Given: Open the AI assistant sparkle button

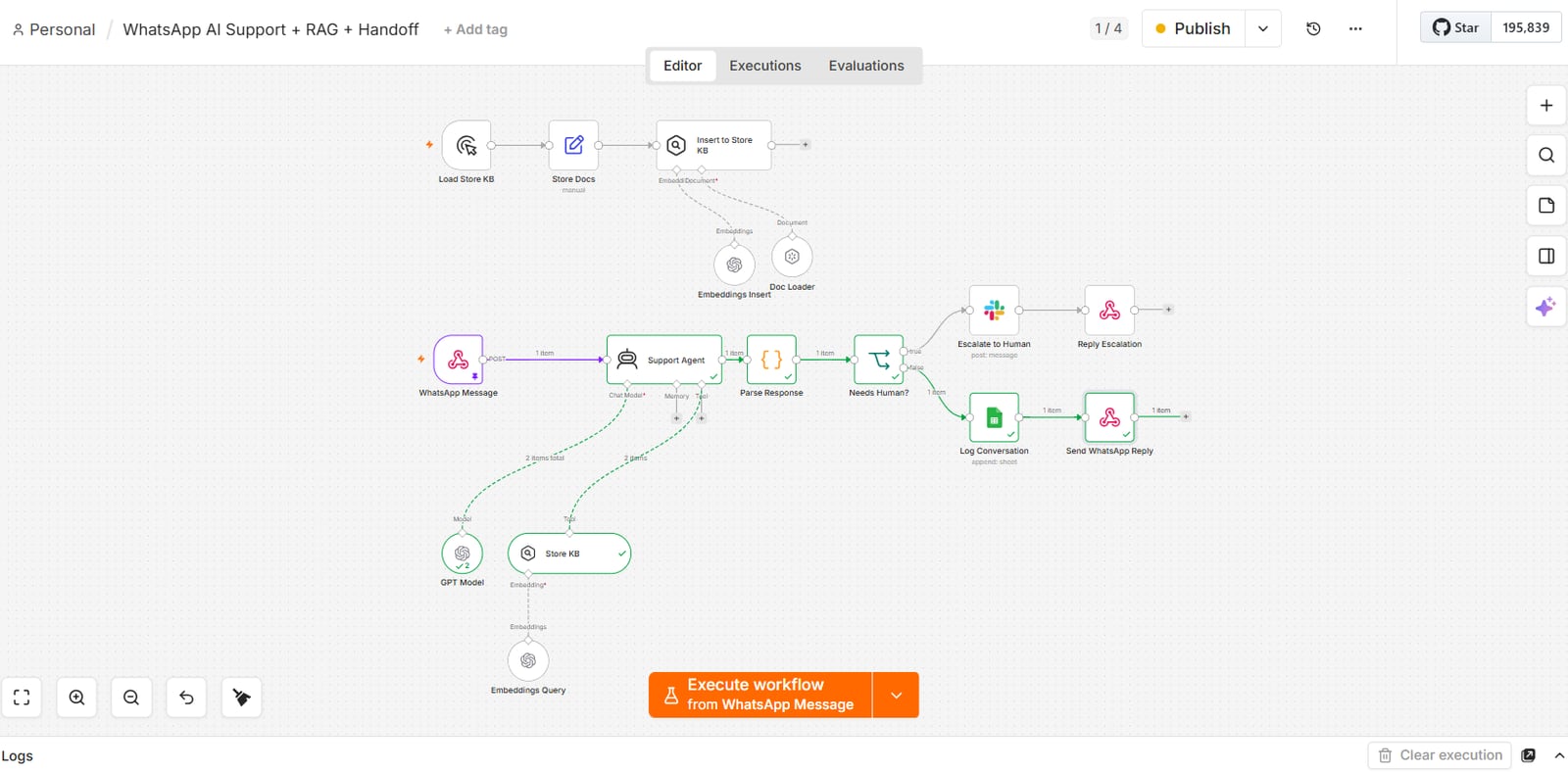Looking at the screenshot, I should point(1546,307).
